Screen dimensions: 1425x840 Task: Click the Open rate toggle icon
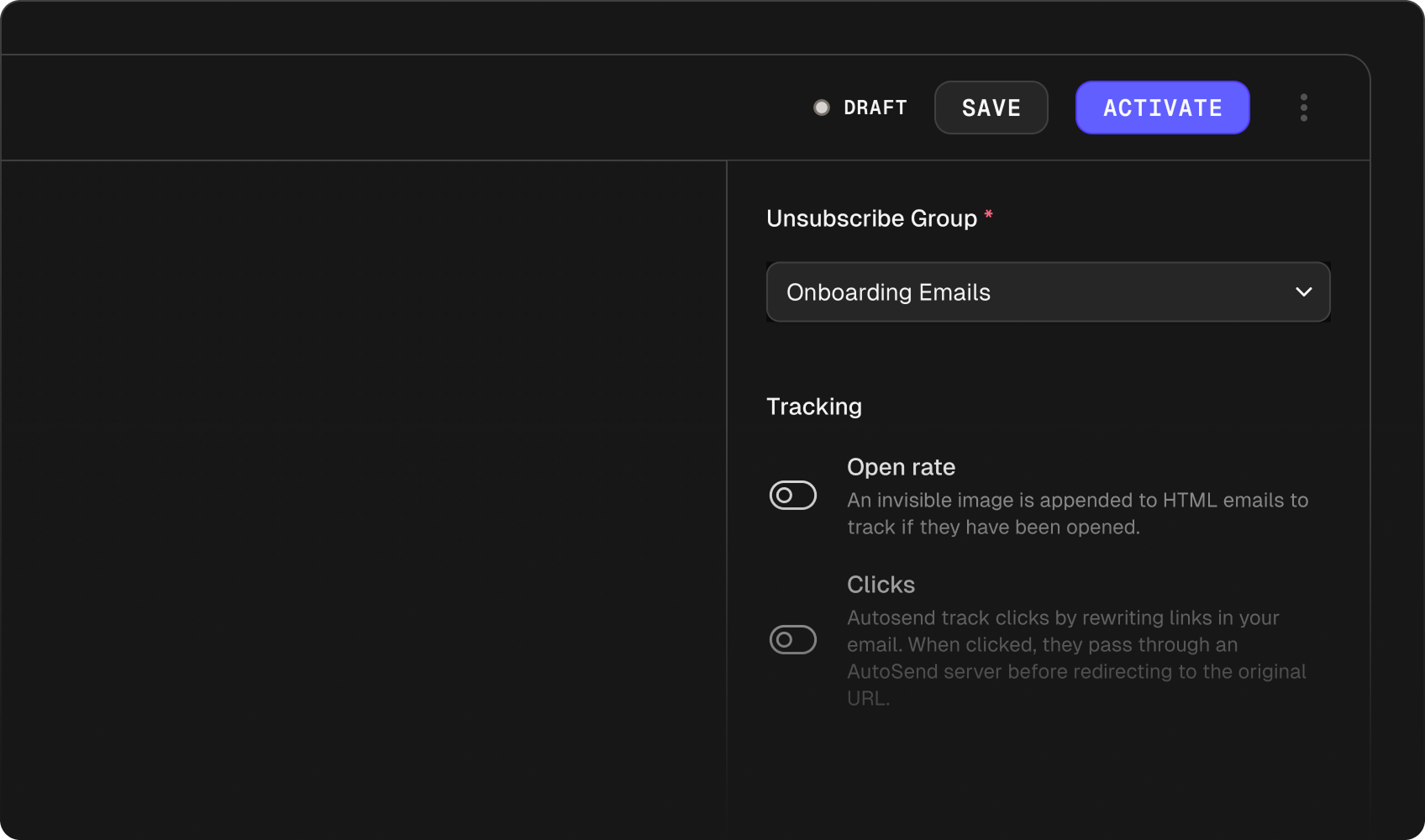(x=792, y=495)
